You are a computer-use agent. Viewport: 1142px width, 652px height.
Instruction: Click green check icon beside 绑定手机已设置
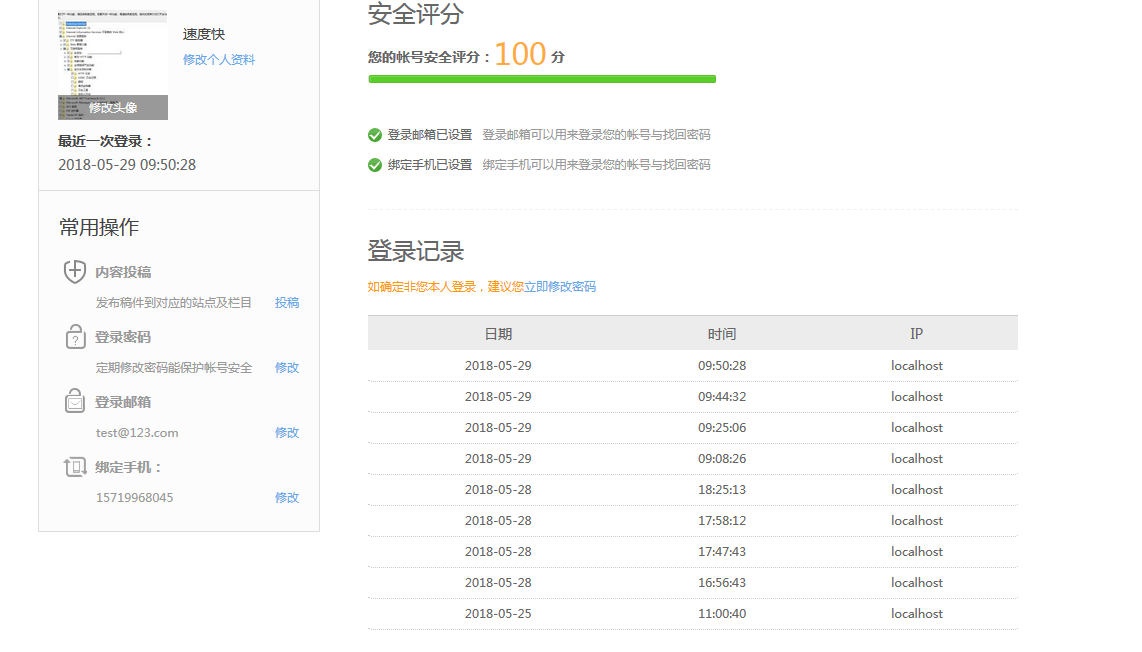coord(375,165)
